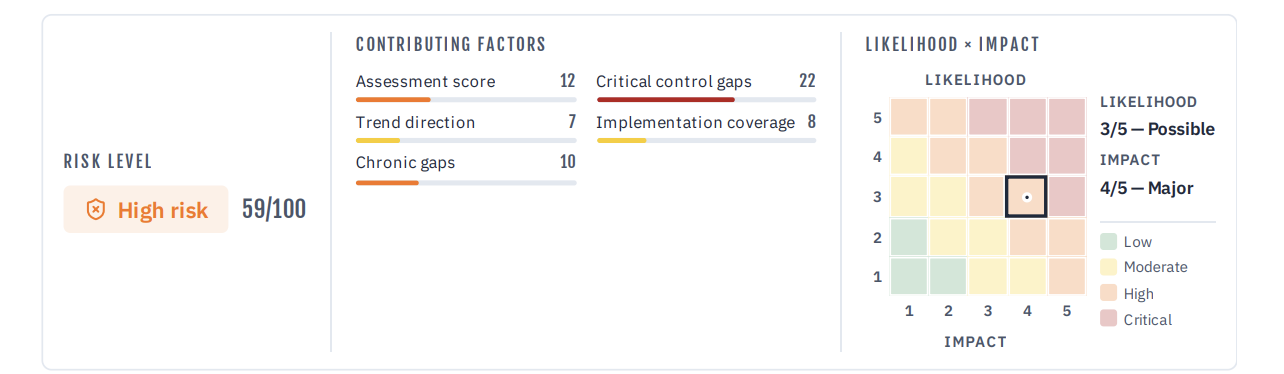Select the High orange legend swatch

pyautogui.click(x=1109, y=293)
